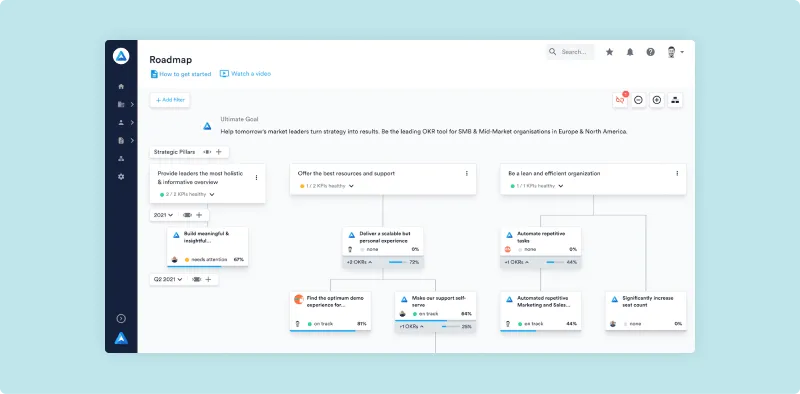Expand the document sidebar submenu chevron
Screen dimensions: 800x394
(132, 140)
